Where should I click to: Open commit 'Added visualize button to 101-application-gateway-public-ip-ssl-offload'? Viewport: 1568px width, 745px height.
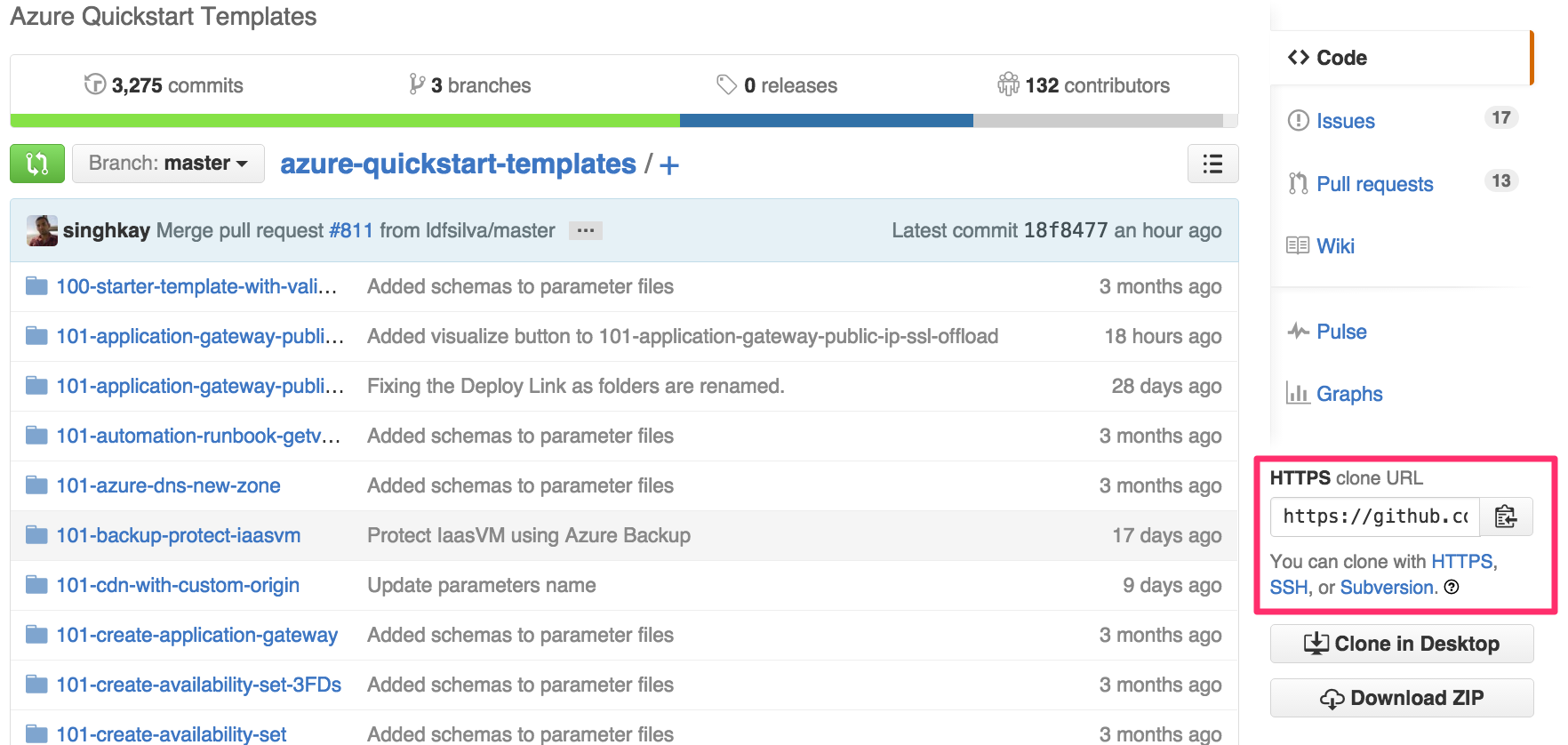click(683, 336)
